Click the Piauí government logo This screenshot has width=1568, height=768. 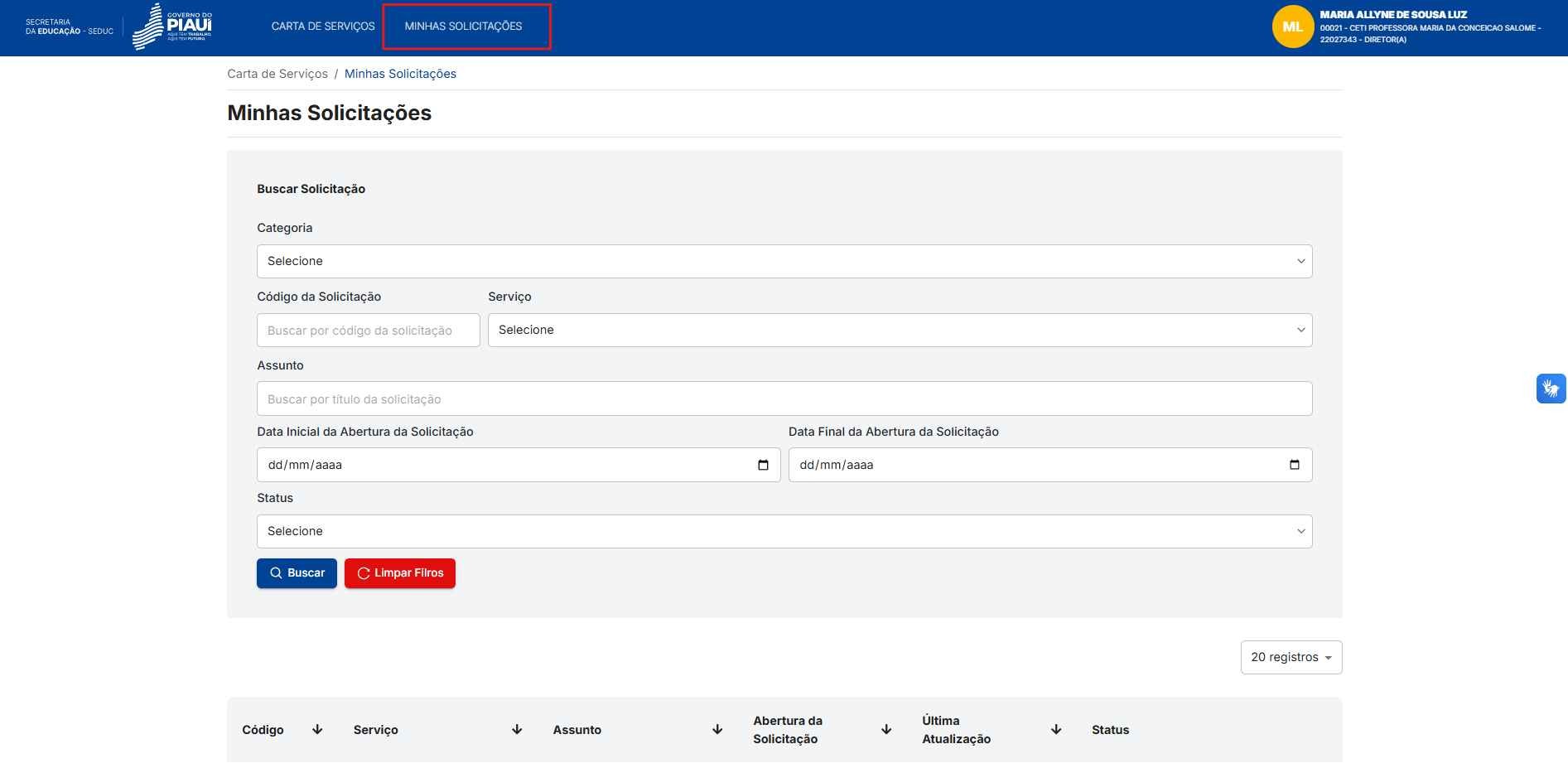click(172, 27)
